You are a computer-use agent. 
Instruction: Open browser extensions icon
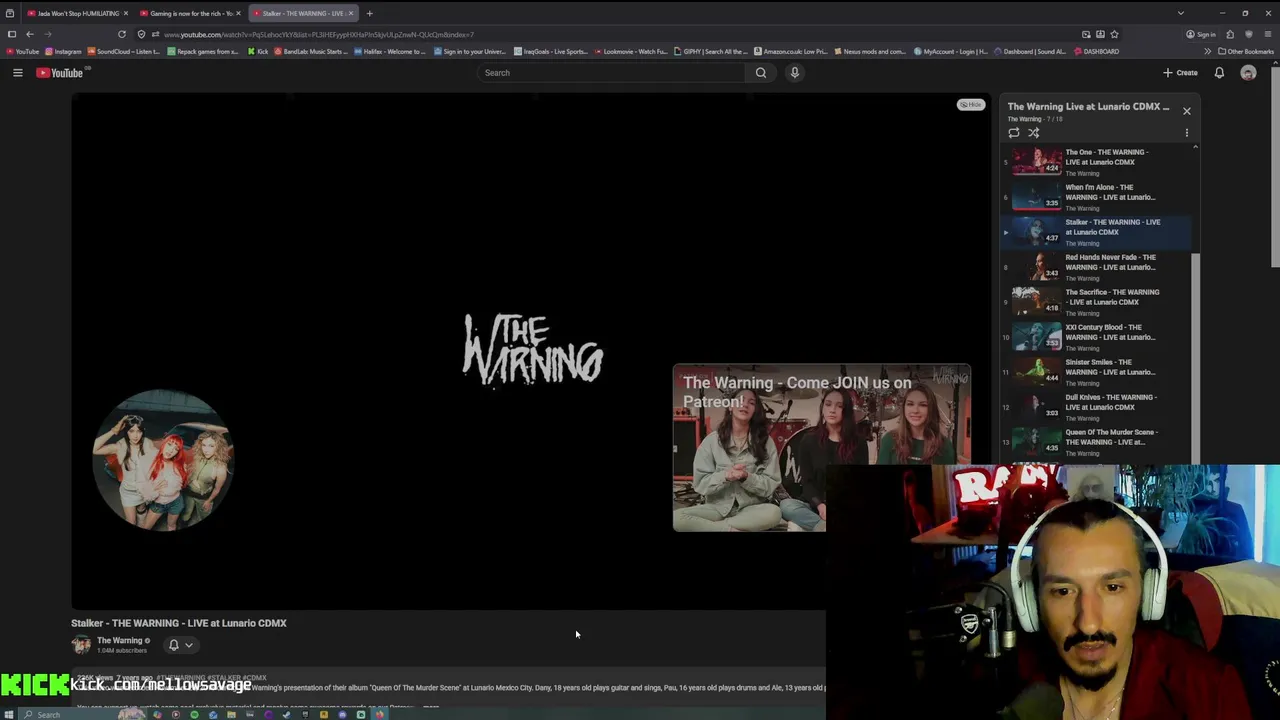[1230, 34]
